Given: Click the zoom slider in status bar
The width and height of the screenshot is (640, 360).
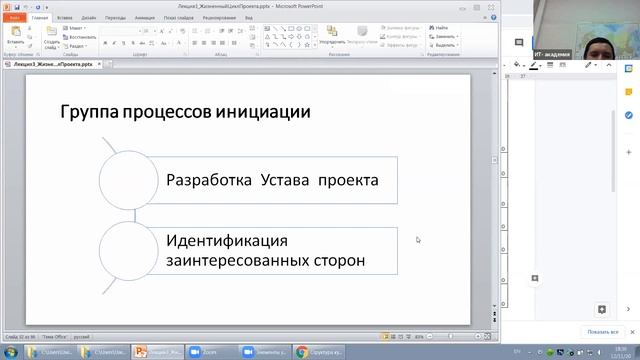Looking at the screenshot, I should [451, 337].
